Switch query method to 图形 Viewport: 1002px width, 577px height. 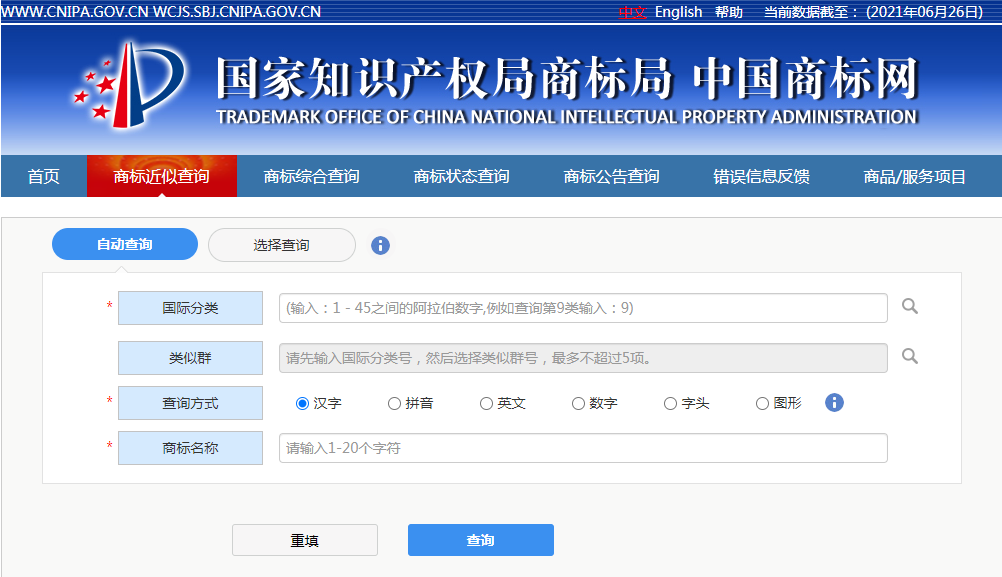pyautogui.click(x=761, y=403)
